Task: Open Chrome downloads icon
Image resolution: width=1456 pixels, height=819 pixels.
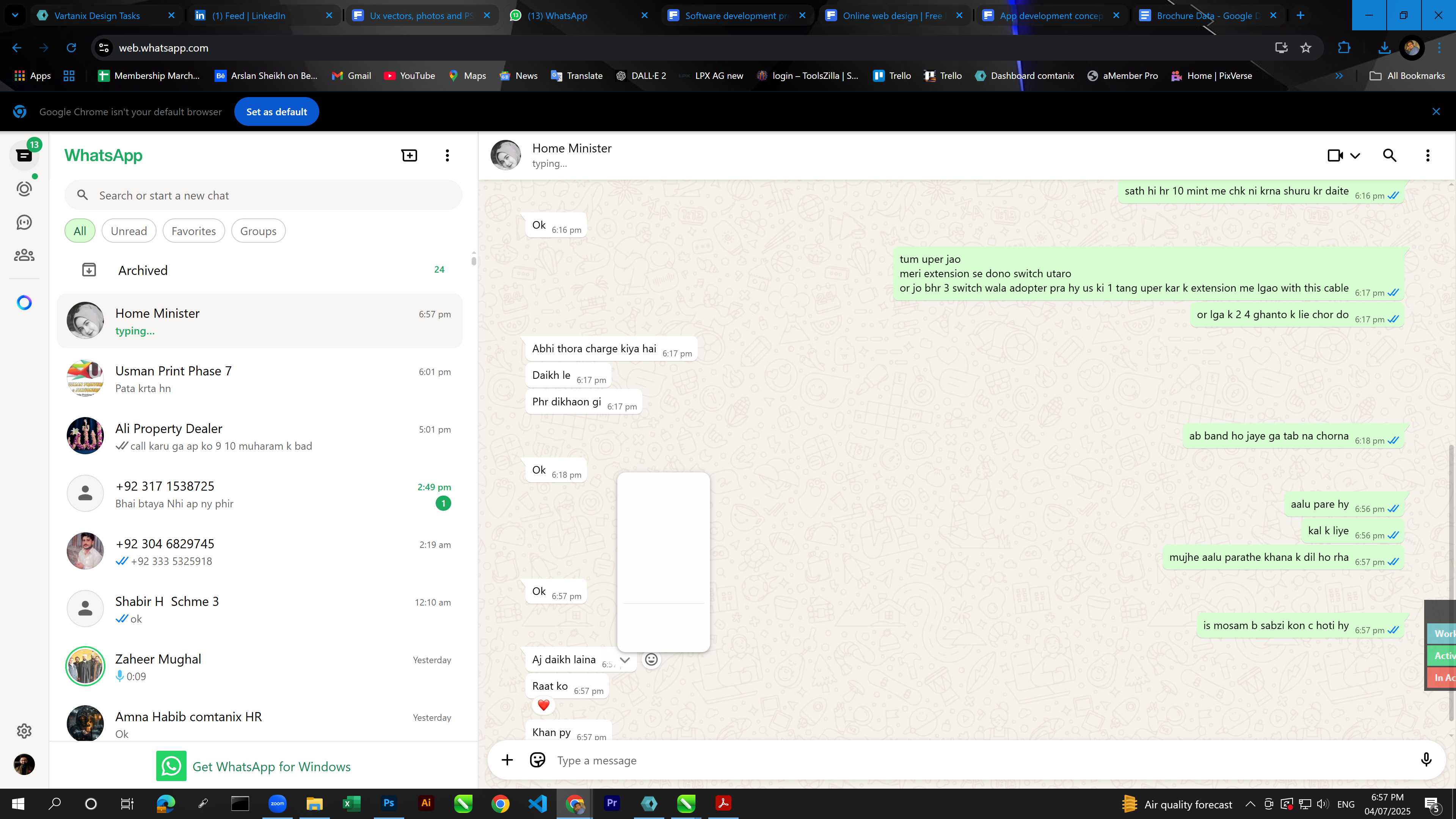Action: (x=1384, y=48)
